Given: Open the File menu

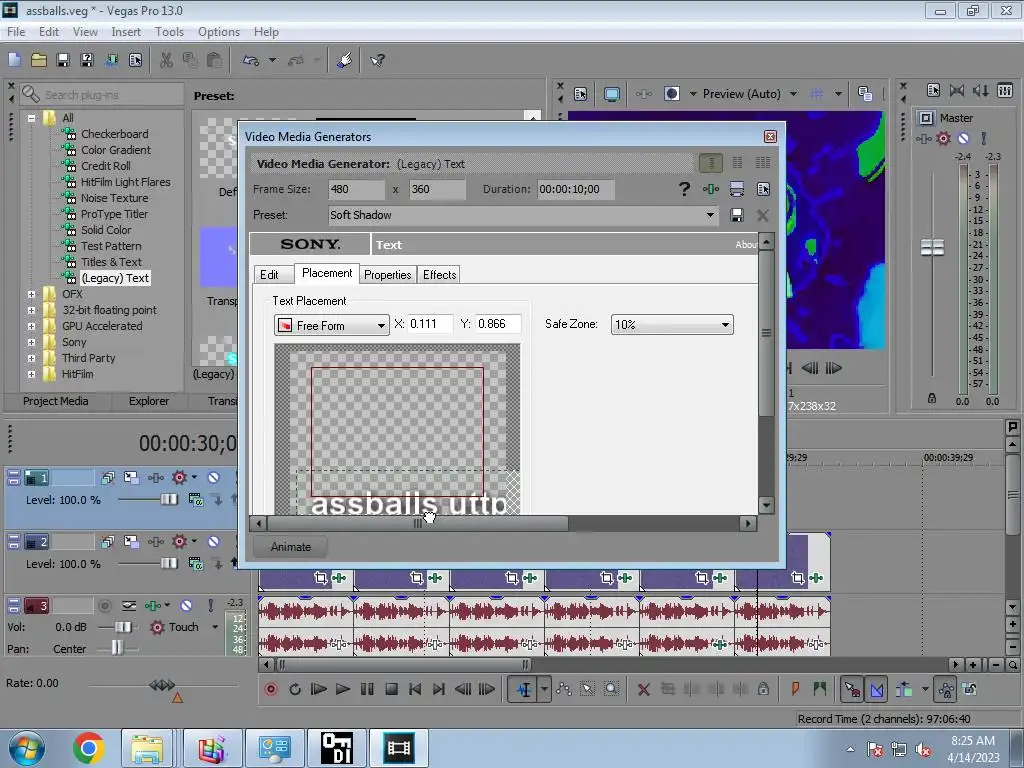Looking at the screenshot, I should point(16,32).
